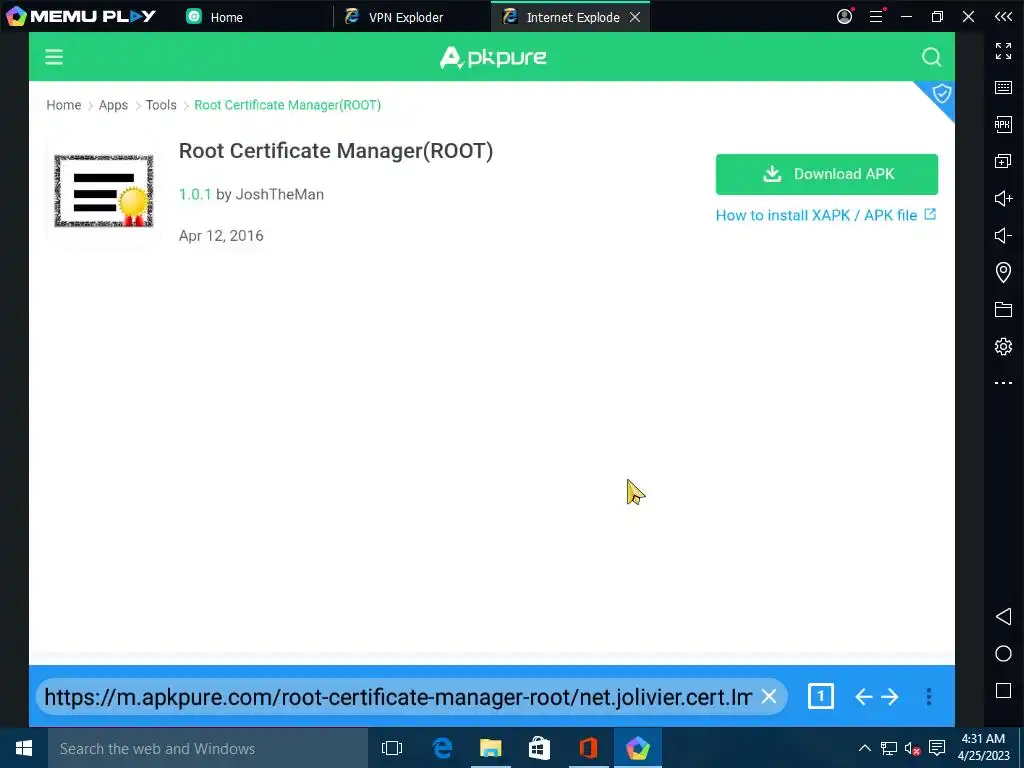Screen dimensions: 1024x768
Task: Open Microsoft Office from the taskbar
Action: (588, 748)
